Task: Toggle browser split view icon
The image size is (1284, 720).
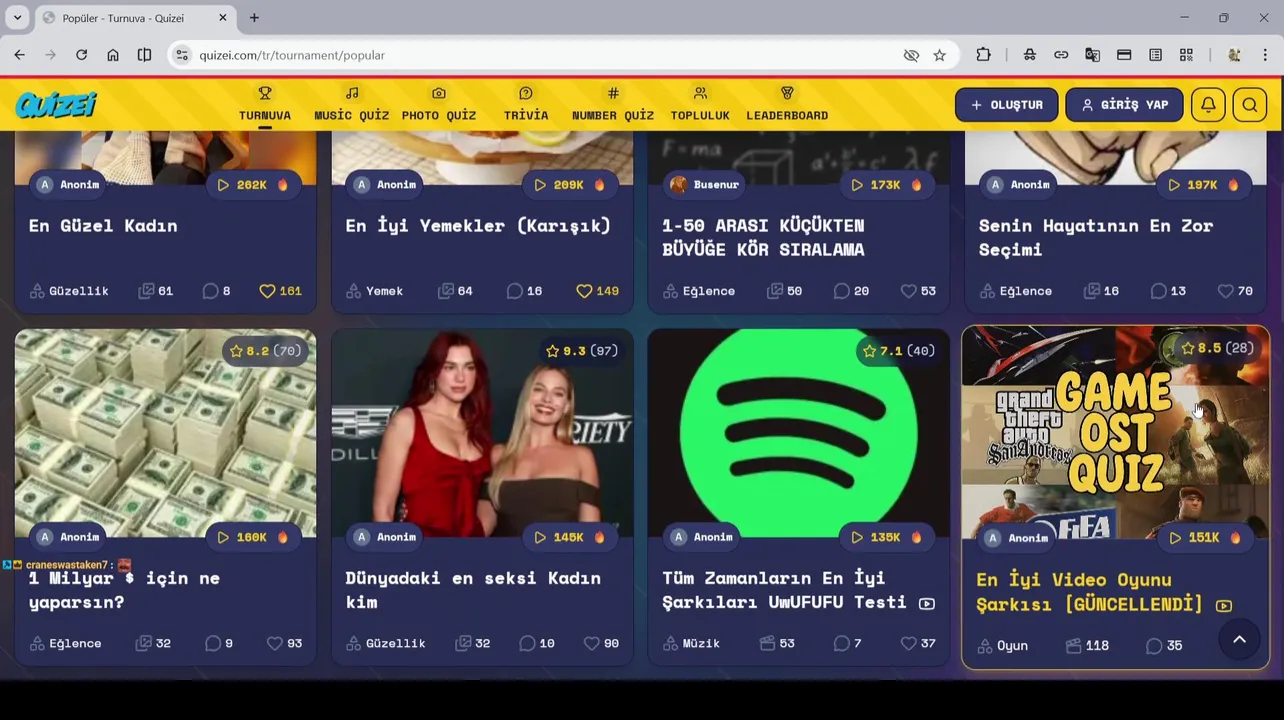Action: (x=144, y=55)
